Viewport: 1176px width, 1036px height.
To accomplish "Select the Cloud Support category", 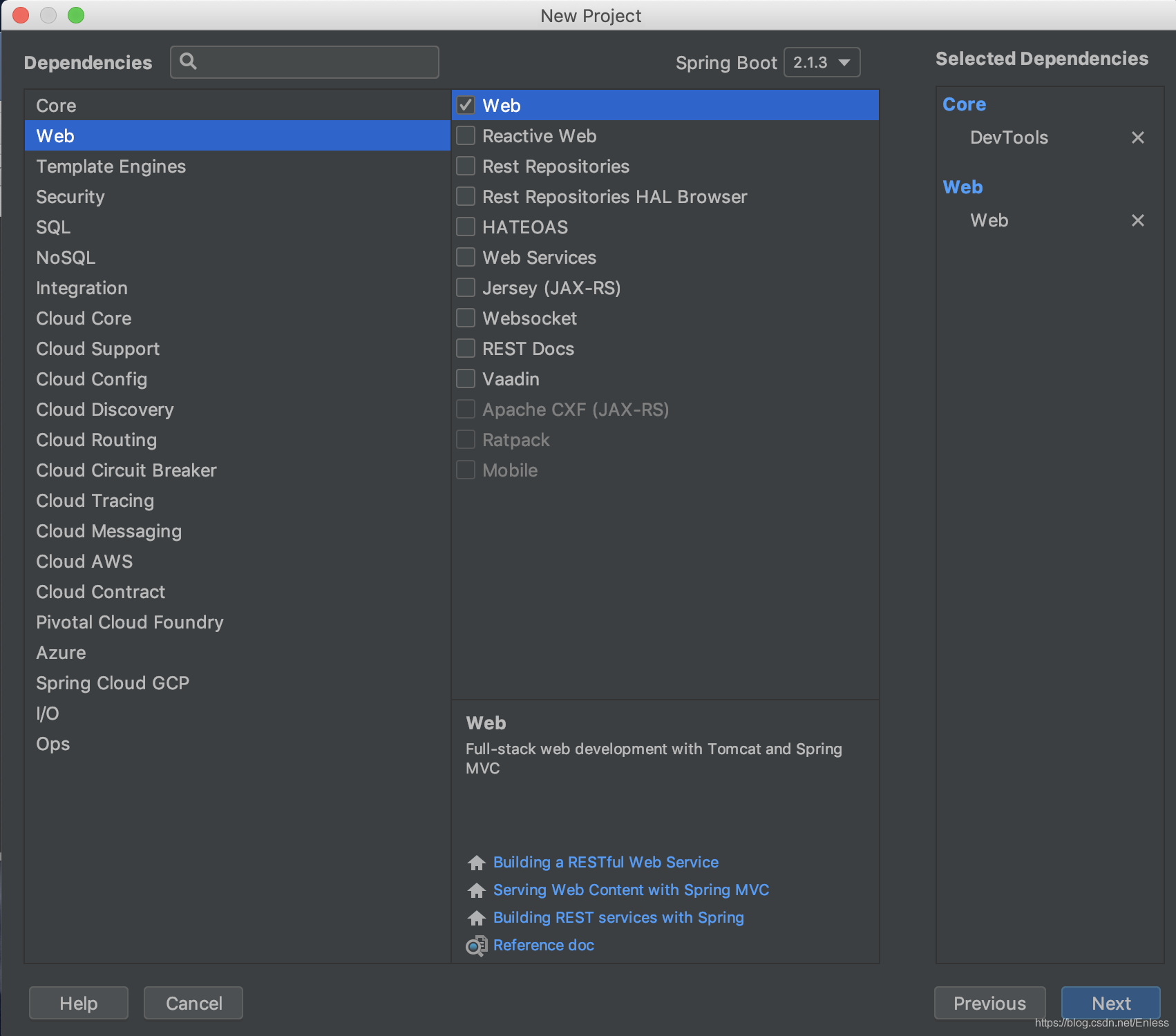I will point(238,349).
